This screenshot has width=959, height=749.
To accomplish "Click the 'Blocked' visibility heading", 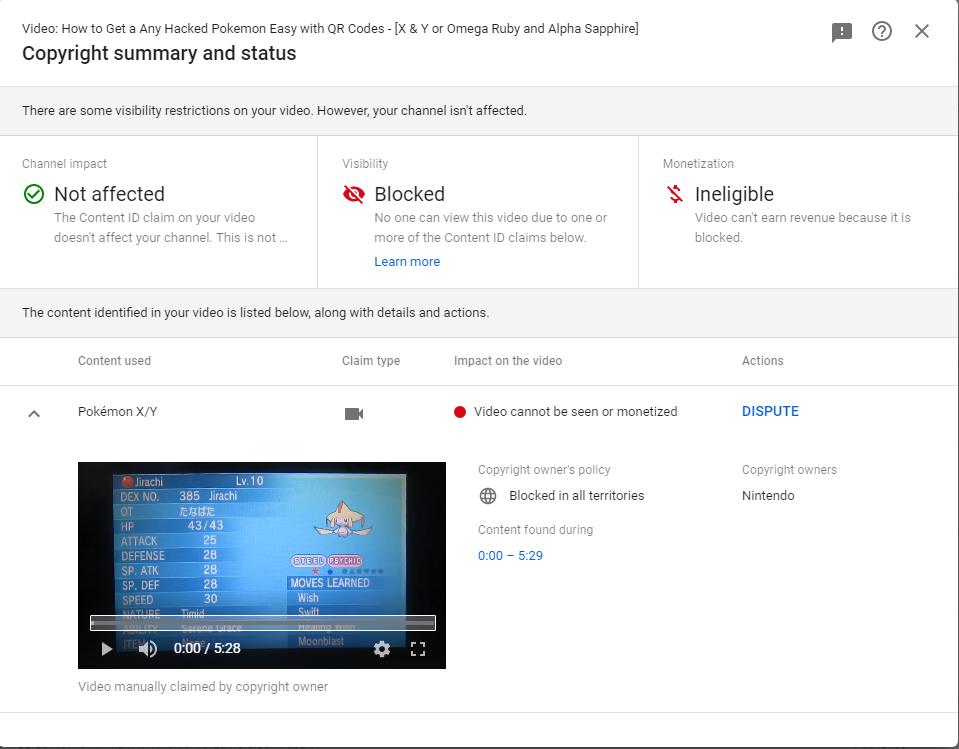I will [x=410, y=194].
